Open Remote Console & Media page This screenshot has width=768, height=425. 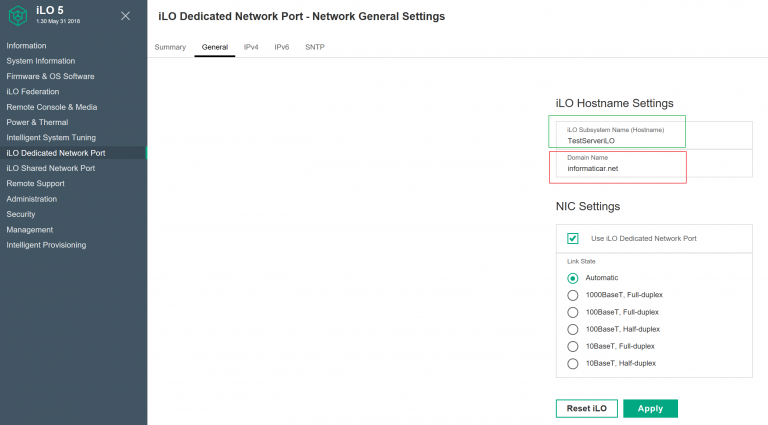coord(52,107)
